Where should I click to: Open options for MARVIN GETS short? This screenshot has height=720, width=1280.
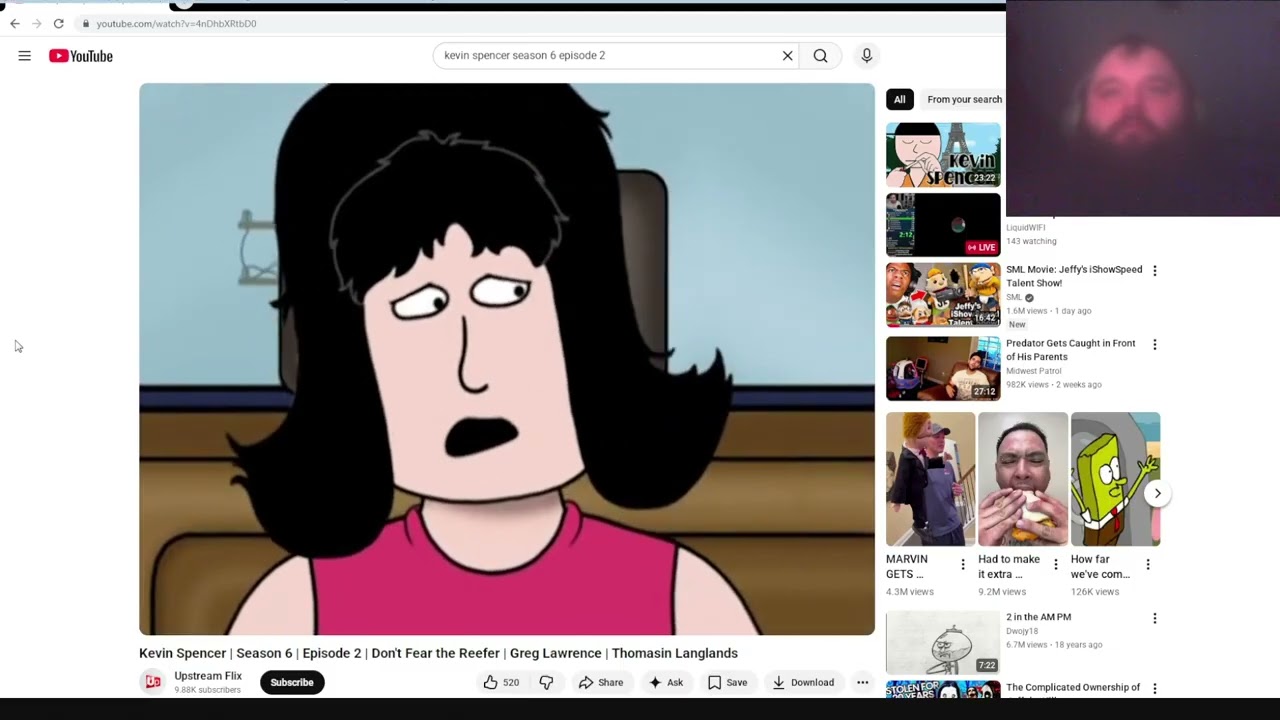(x=963, y=565)
